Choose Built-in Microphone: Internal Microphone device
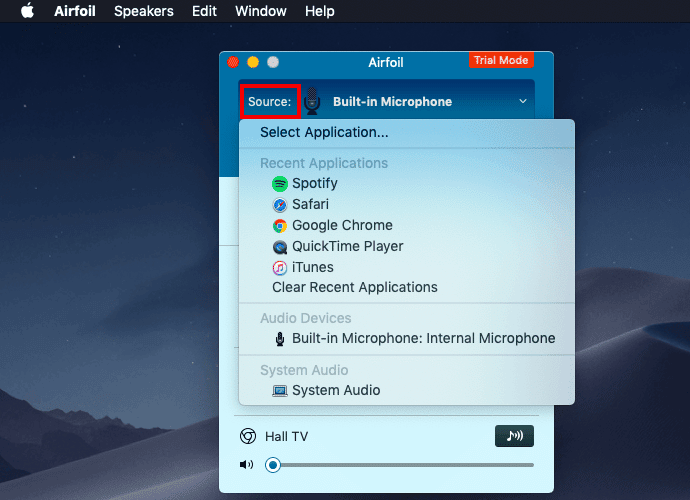 (407, 338)
